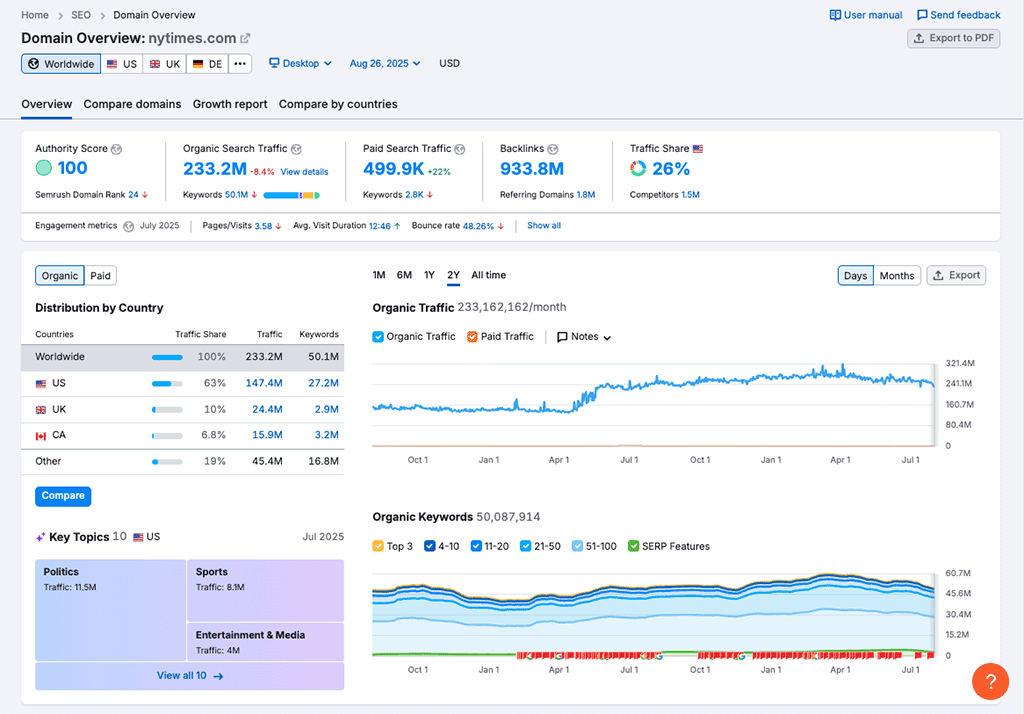Open the Sports topic tile
1024x714 pixels.
(265, 590)
